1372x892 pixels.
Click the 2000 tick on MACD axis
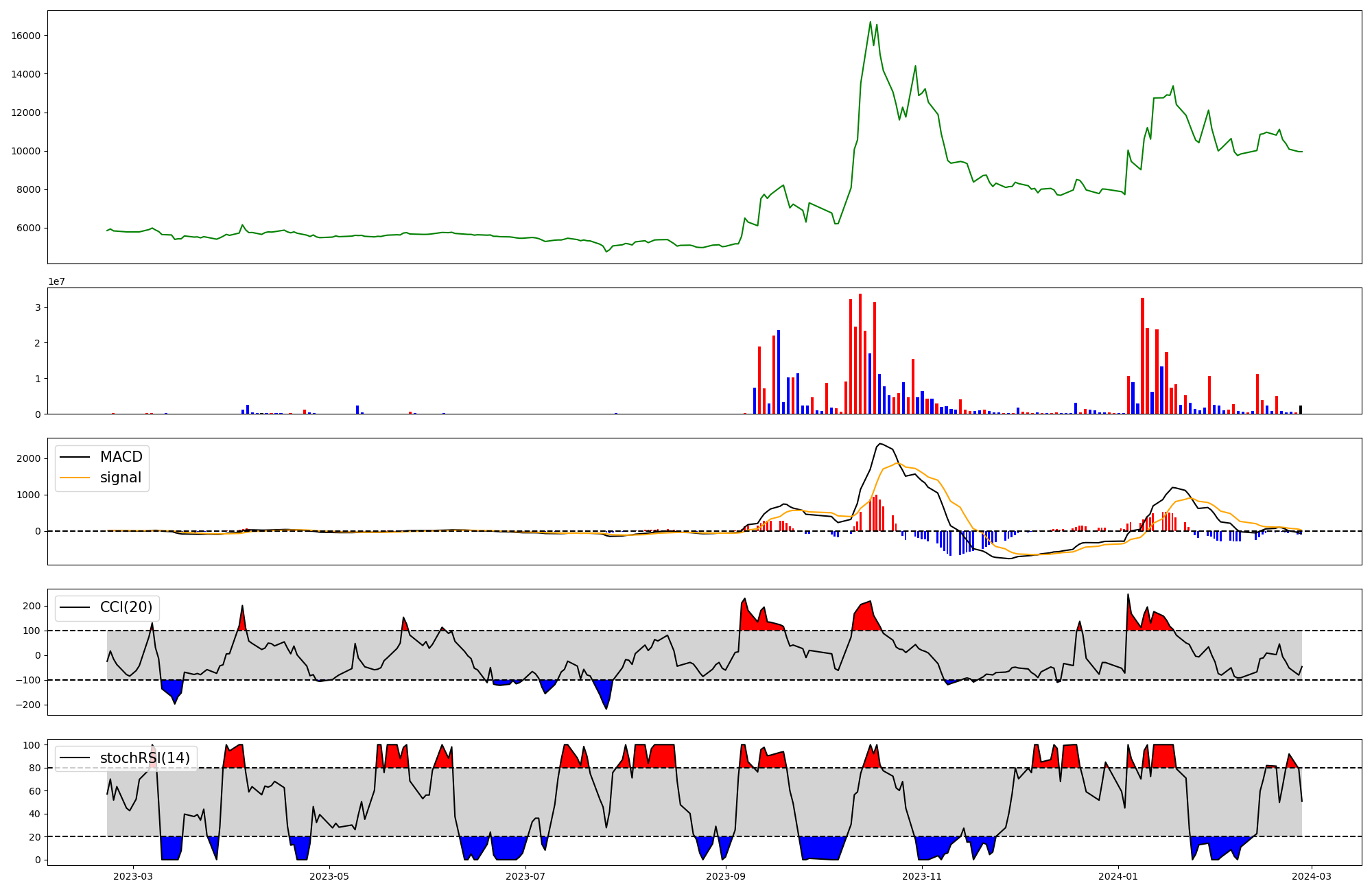28,458
